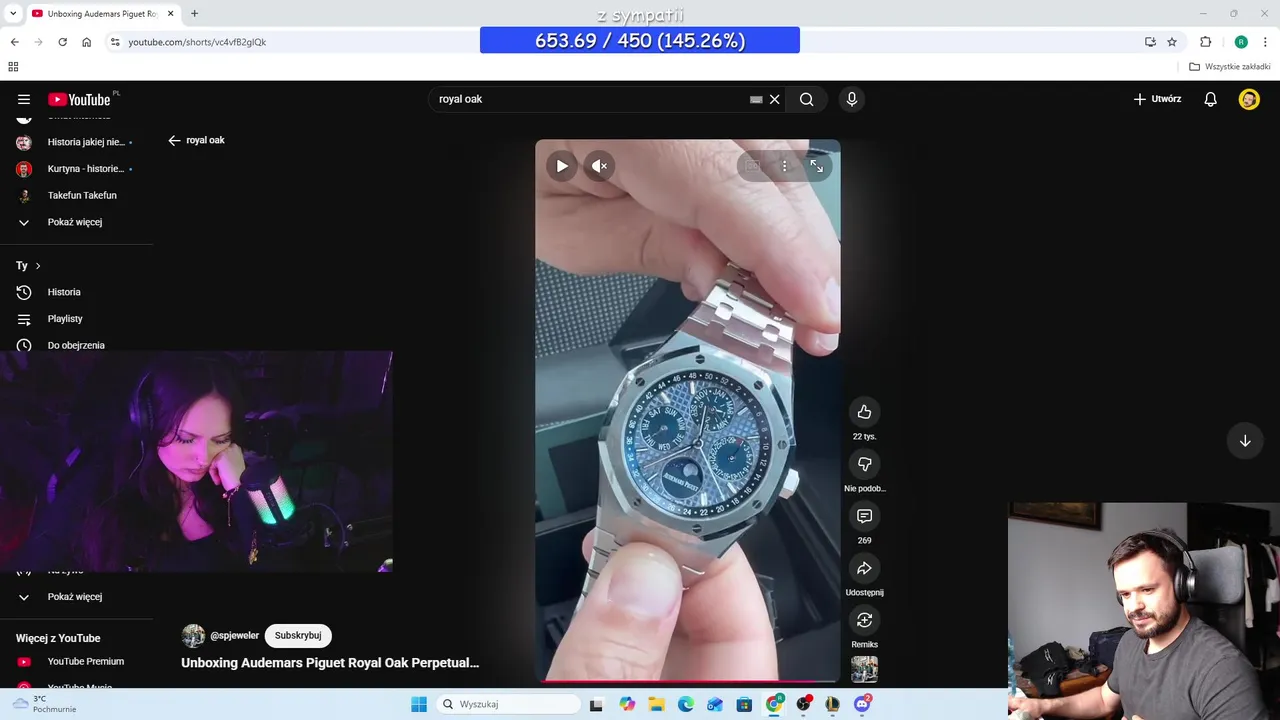
Task: Expand the Ty section chevron
Action: coord(38,266)
